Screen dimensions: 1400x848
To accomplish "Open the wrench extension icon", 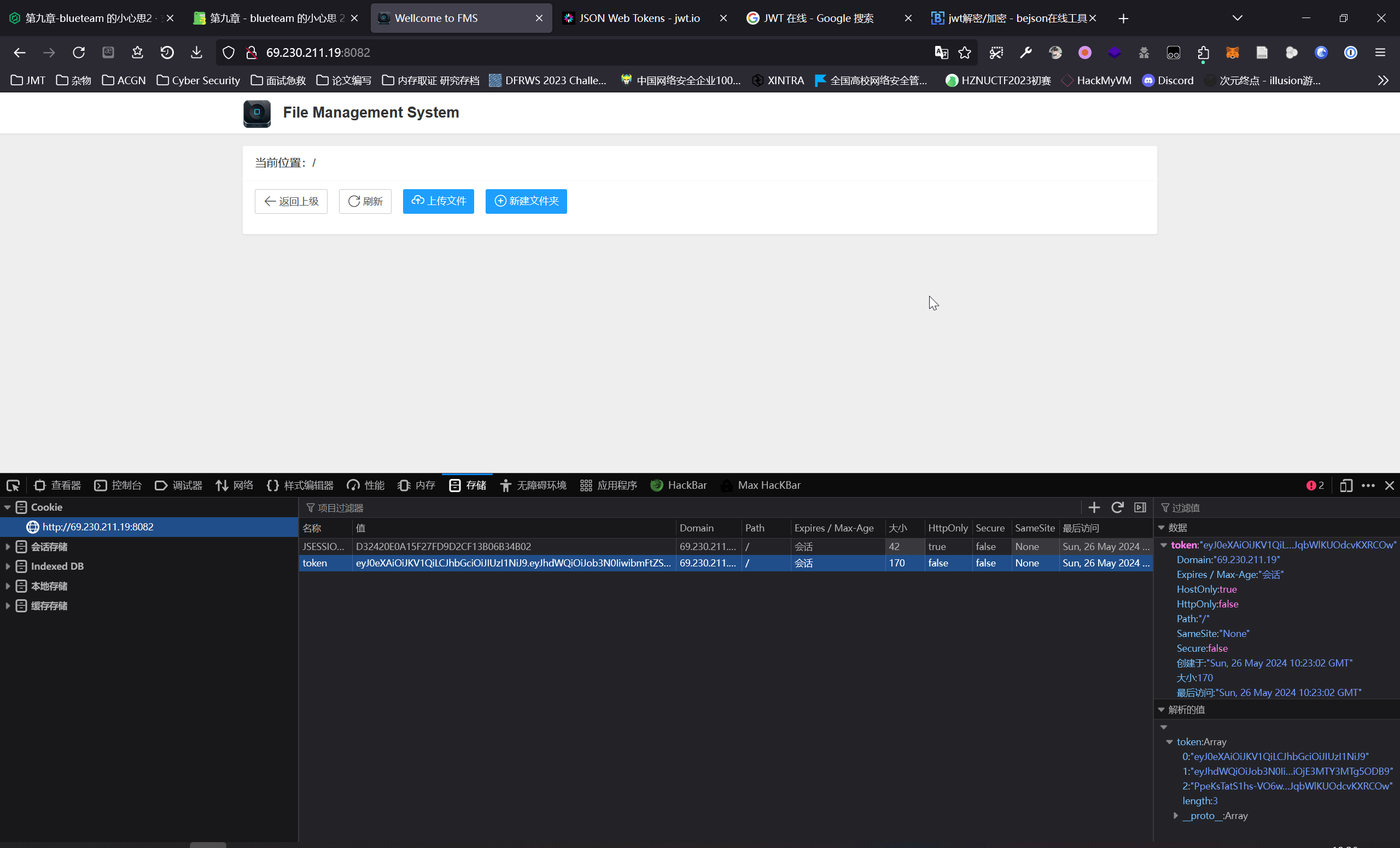I will (x=1025, y=53).
